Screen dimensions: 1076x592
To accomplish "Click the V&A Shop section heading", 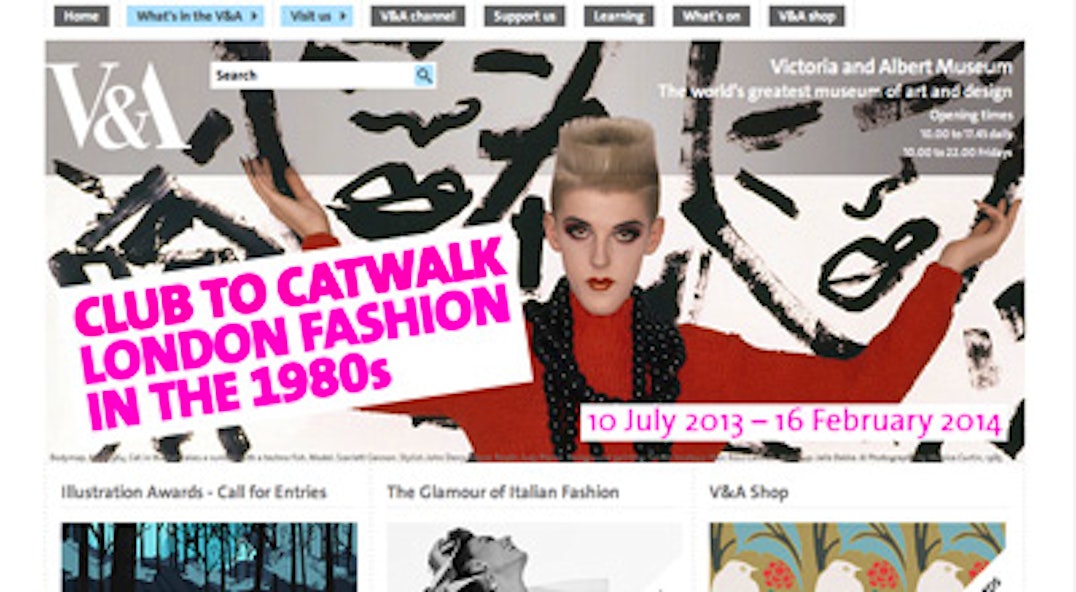I will (749, 492).
